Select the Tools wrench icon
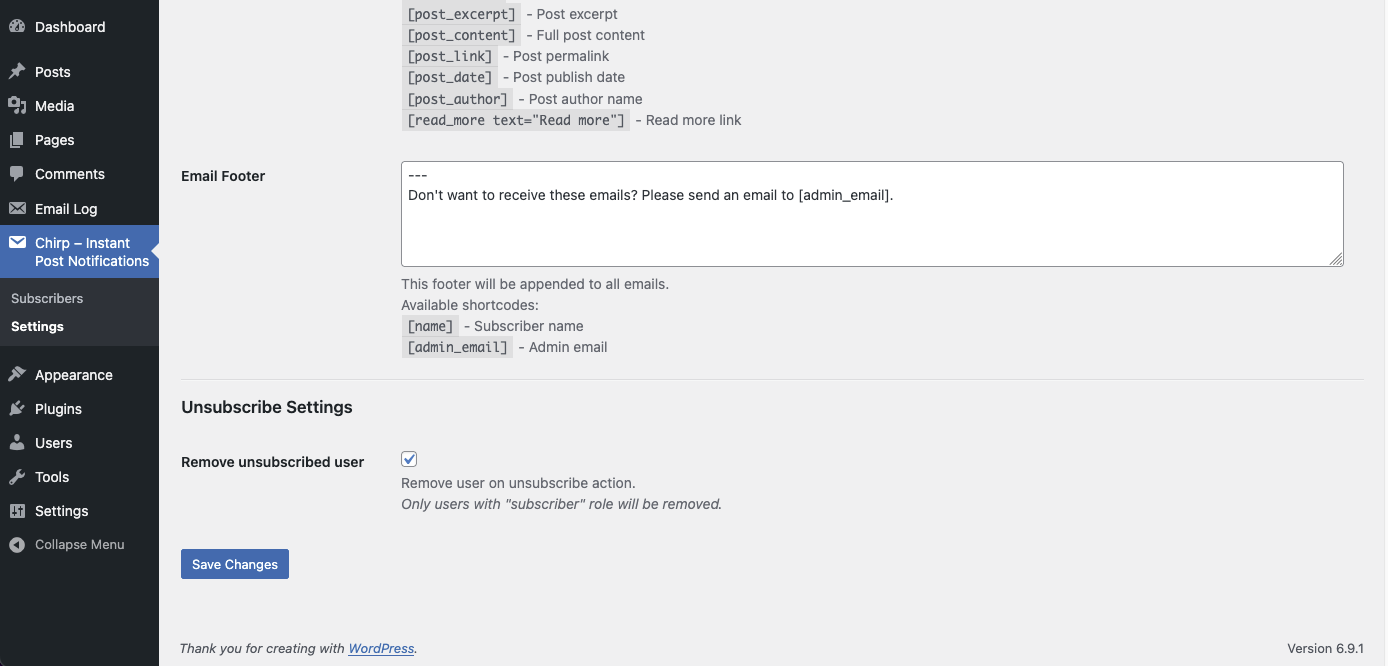Viewport: 1388px width, 666px height. [17, 476]
